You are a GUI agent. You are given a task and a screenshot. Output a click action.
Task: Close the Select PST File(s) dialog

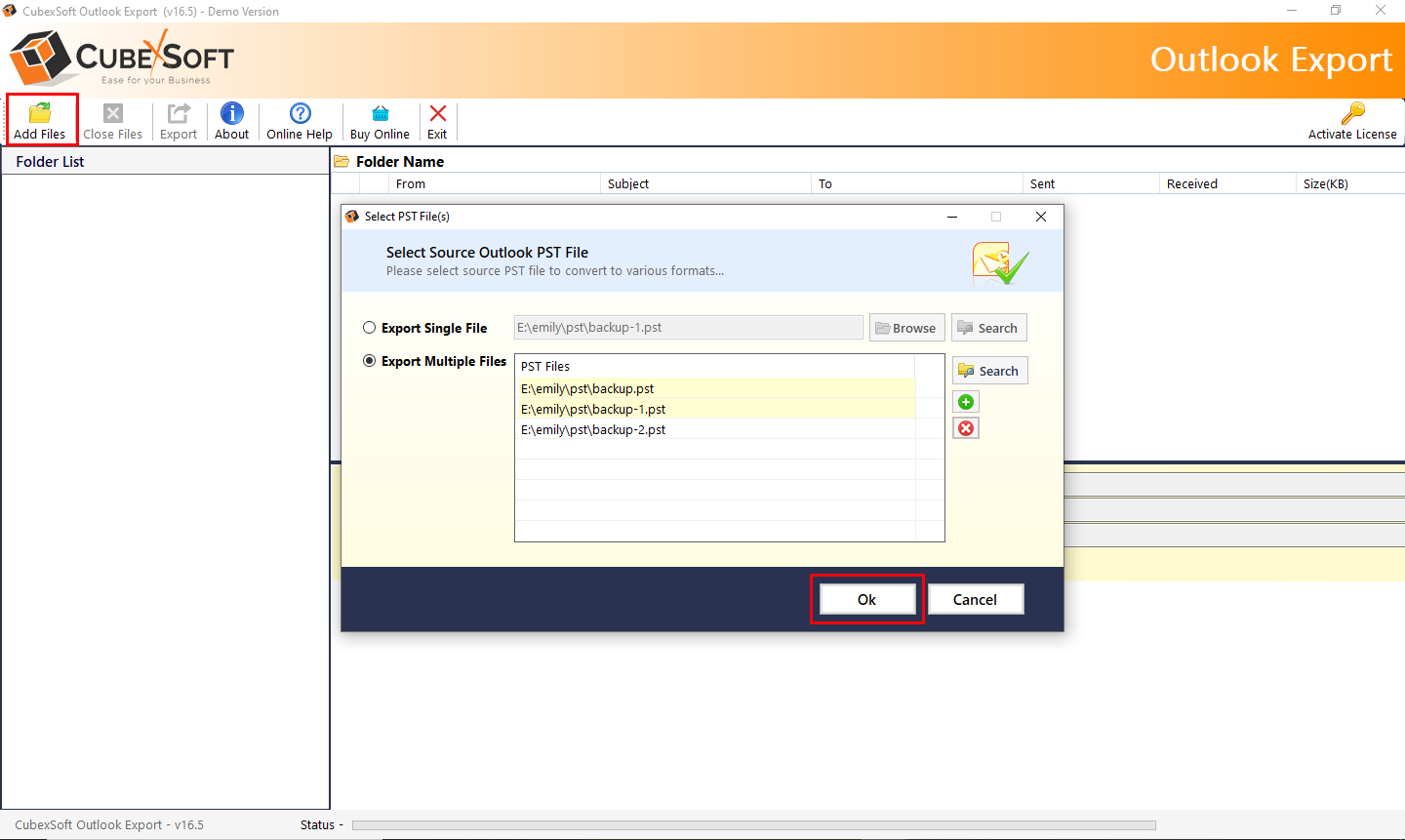(x=1041, y=217)
